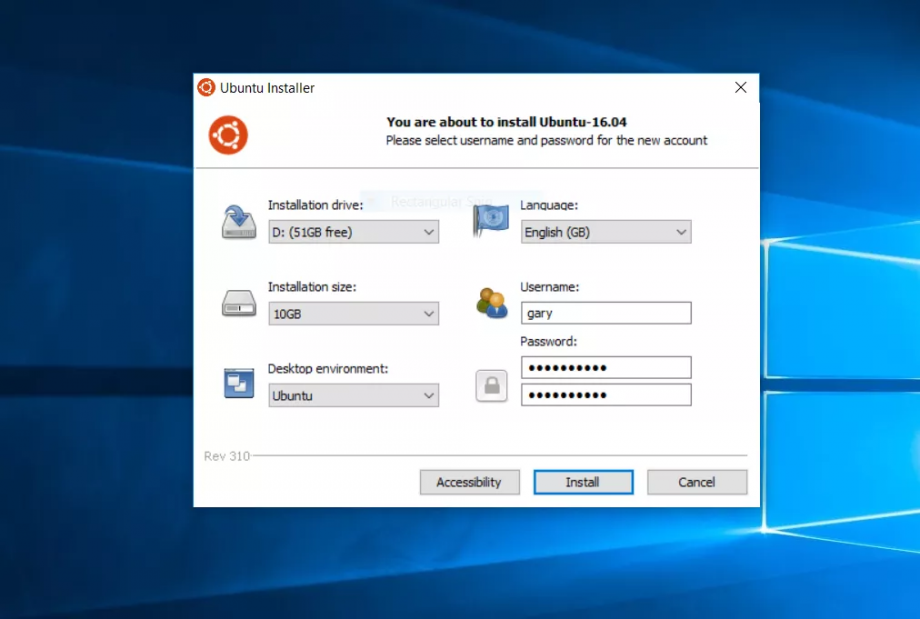
Task: Close the Ubuntu Installer window
Action: click(x=740, y=87)
